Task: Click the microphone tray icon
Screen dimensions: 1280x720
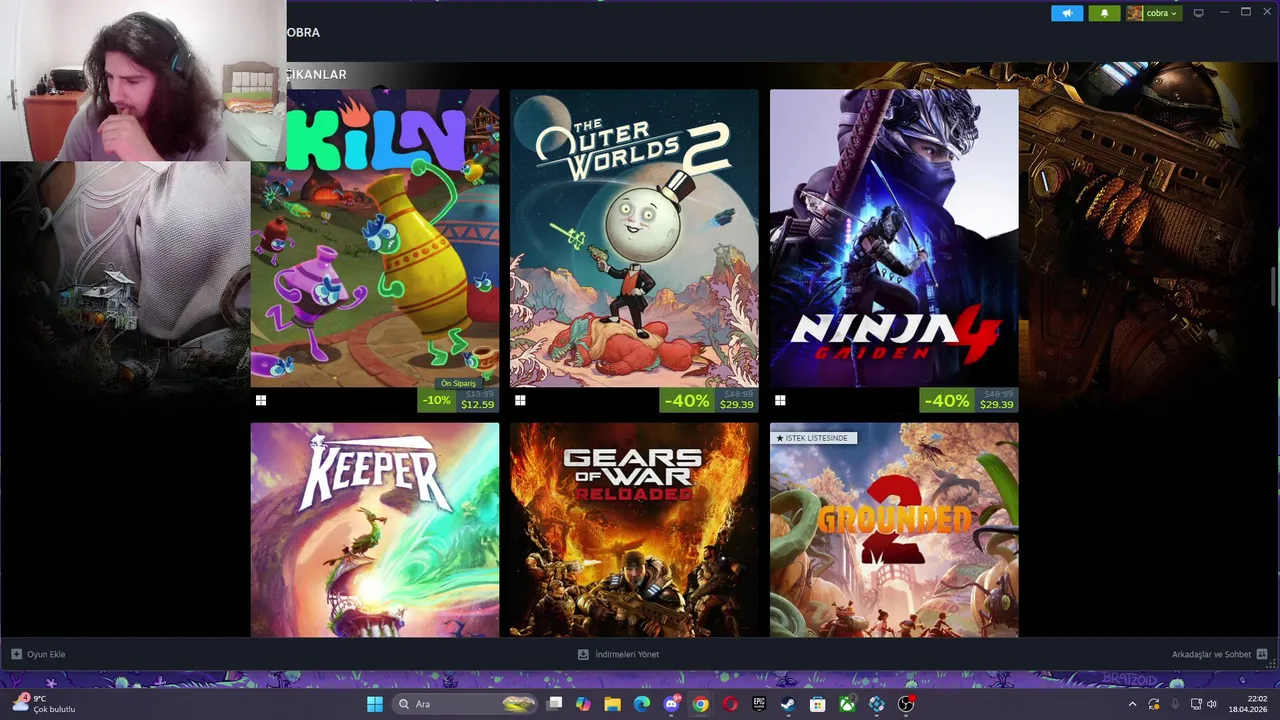Action: (x=1175, y=704)
